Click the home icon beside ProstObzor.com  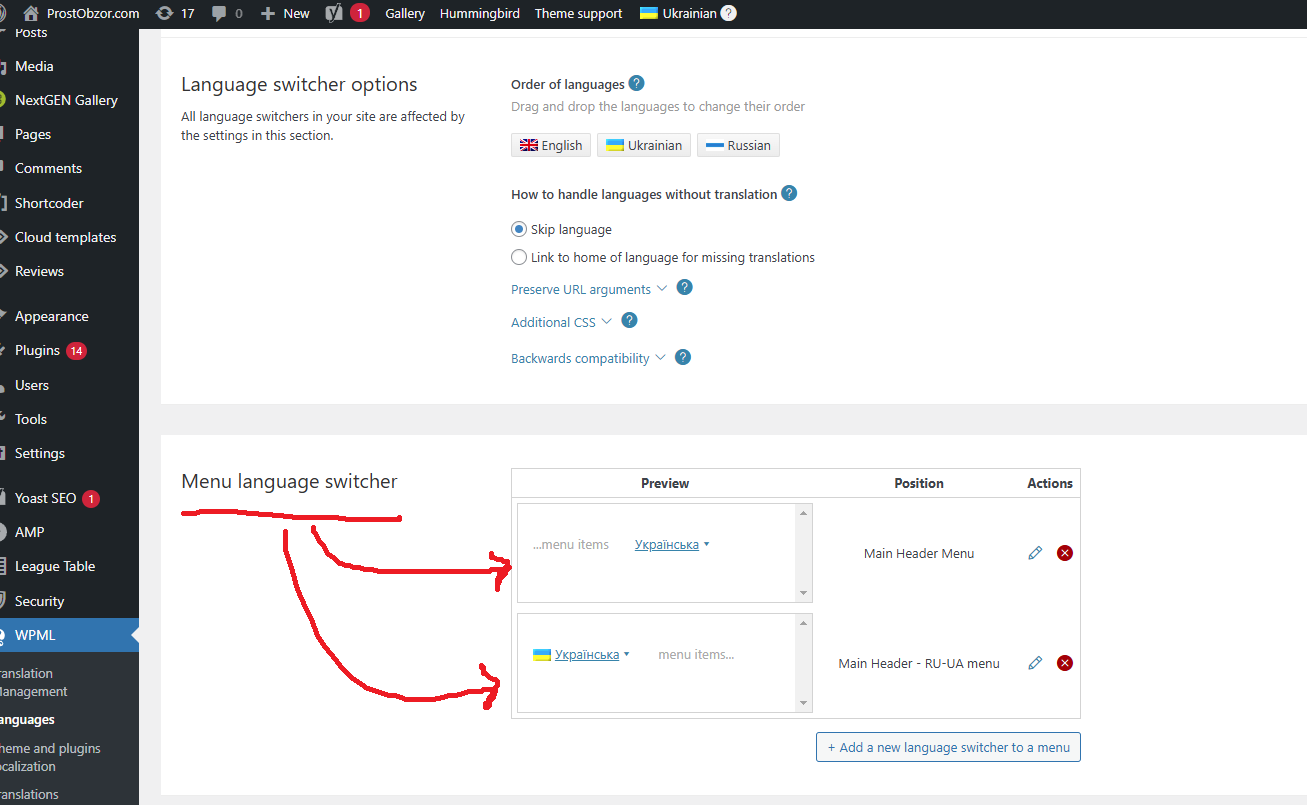pyautogui.click(x=30, y=13)
